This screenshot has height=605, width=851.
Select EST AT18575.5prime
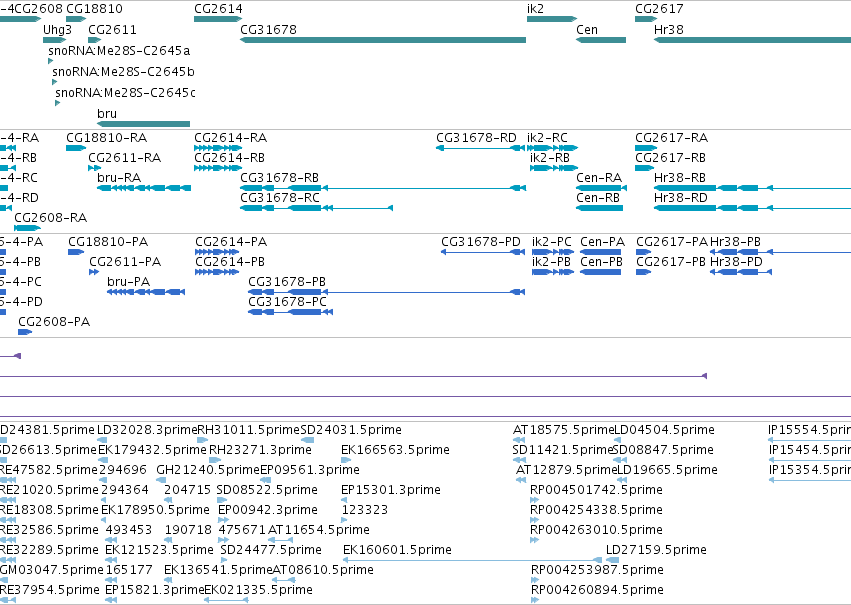click(563, 430)
